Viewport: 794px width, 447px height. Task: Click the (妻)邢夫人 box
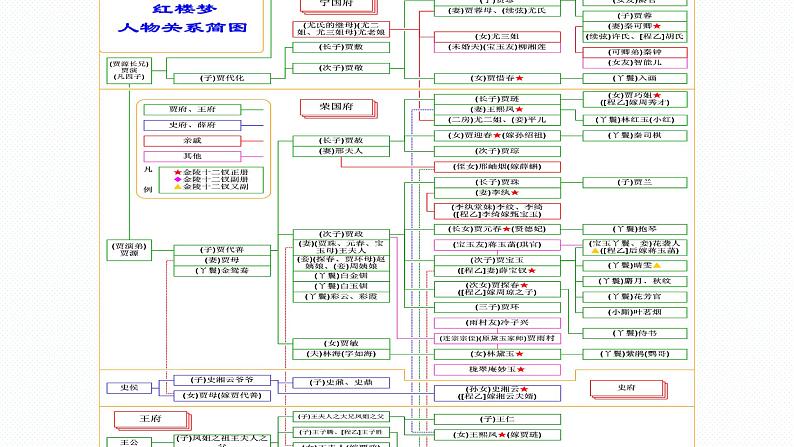[x=341, y=151]
